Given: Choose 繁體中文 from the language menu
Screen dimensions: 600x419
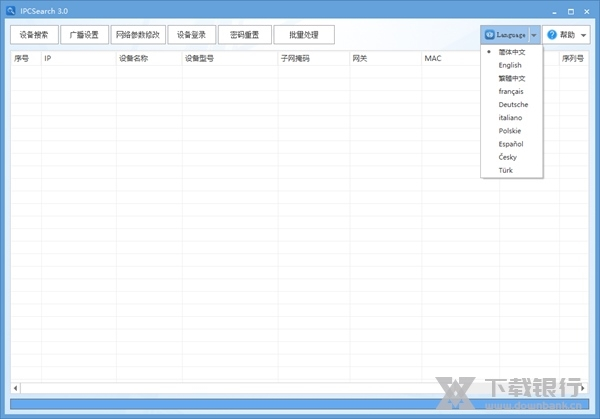Looking at the screenshot, I should pos(512,78).
